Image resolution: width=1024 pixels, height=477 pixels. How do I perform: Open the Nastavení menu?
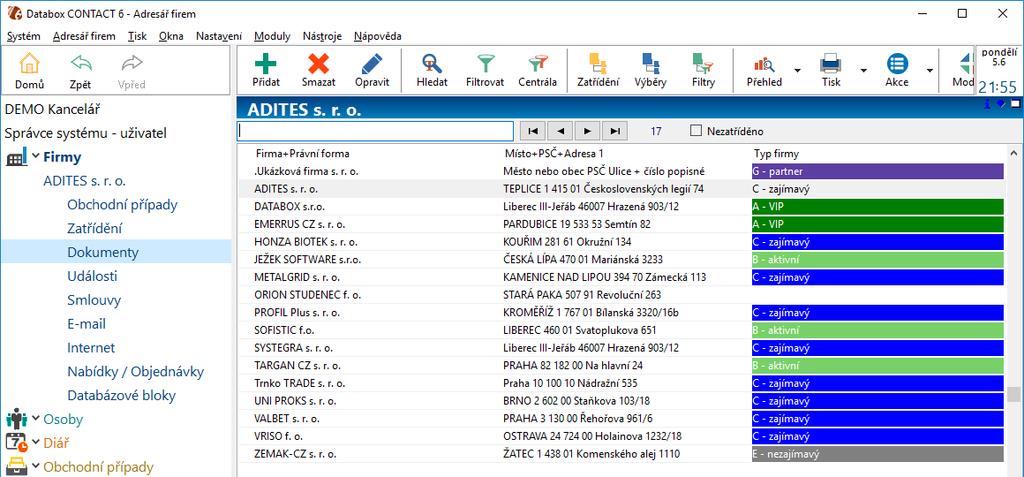[x=219, y=37]
